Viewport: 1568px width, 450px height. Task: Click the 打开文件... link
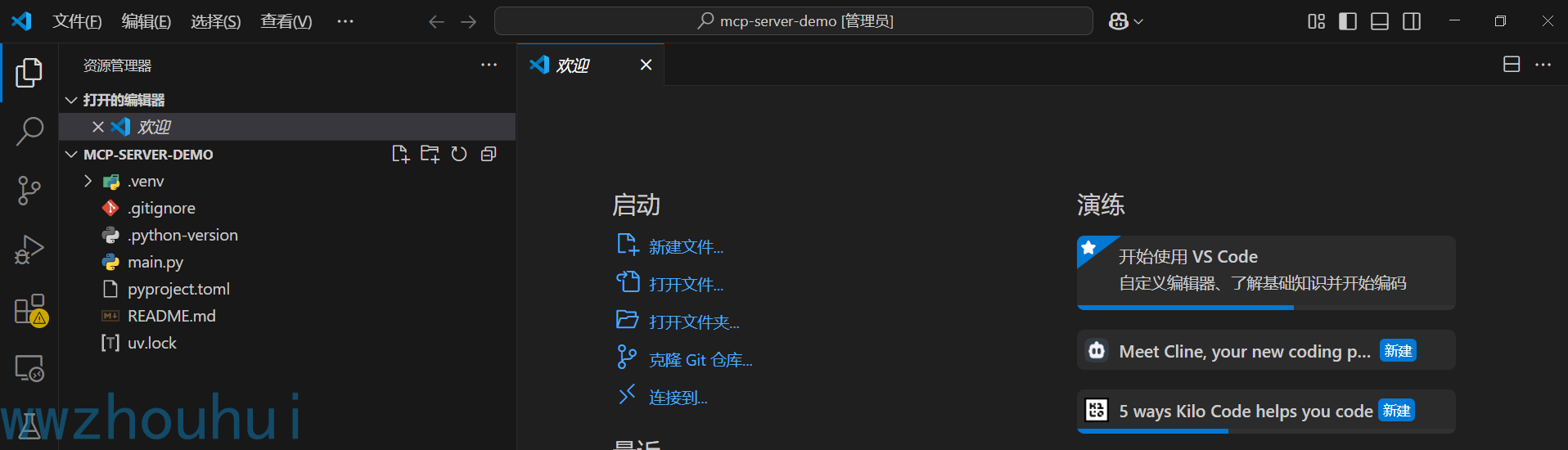coord(686,285)
